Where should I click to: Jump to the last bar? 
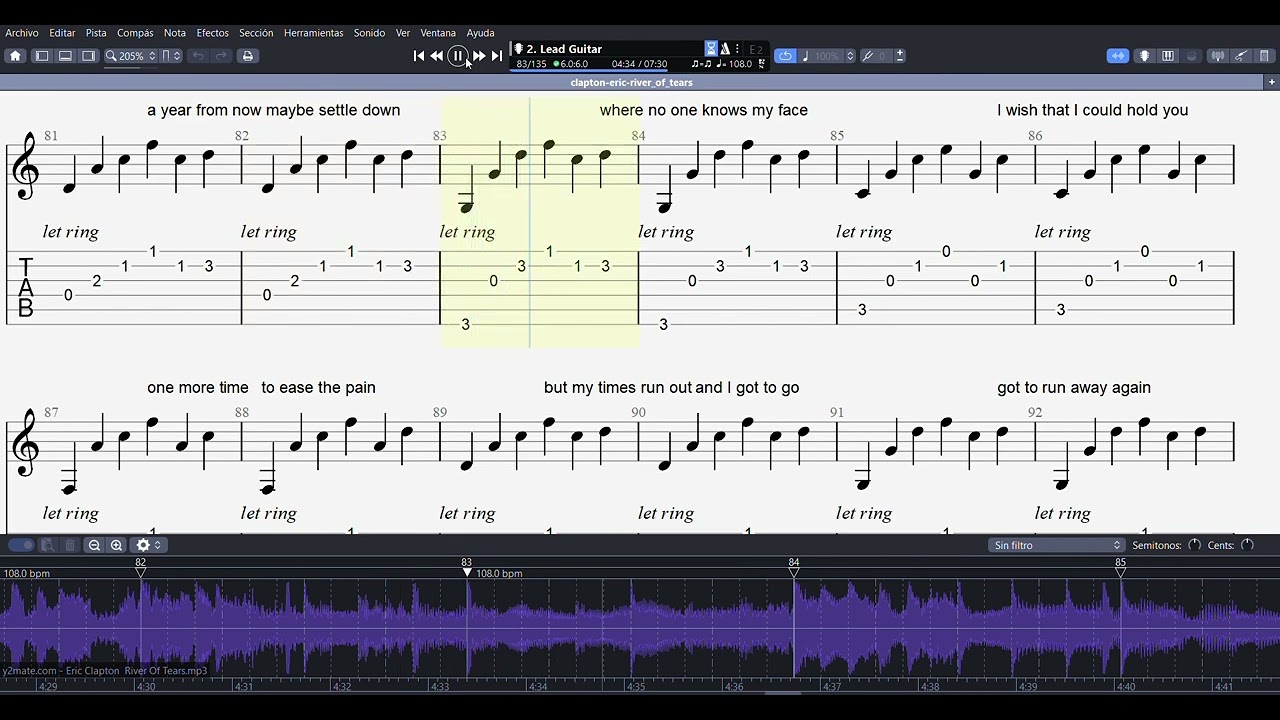click(497, 56)
